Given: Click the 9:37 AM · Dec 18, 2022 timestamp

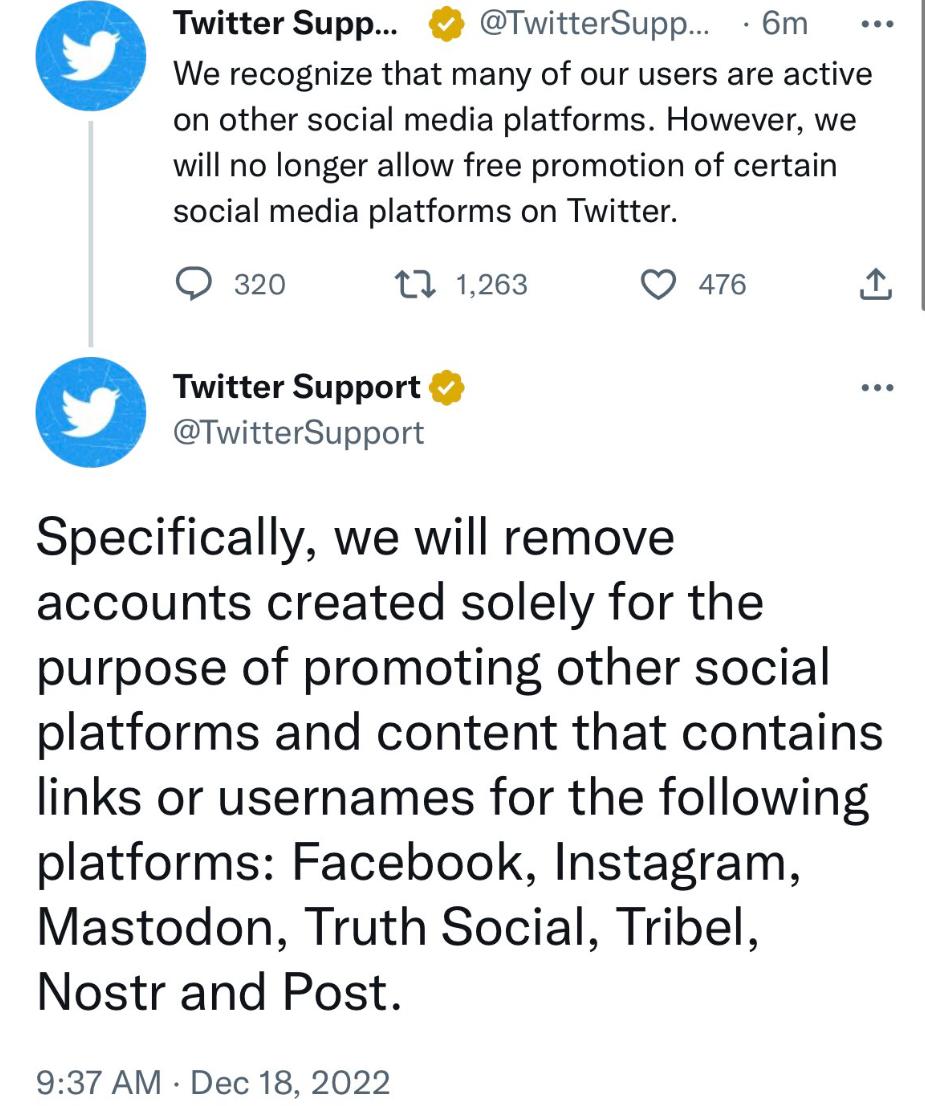Looking at the screenshot, I should pyautogui.click(x=212, y=1082).
